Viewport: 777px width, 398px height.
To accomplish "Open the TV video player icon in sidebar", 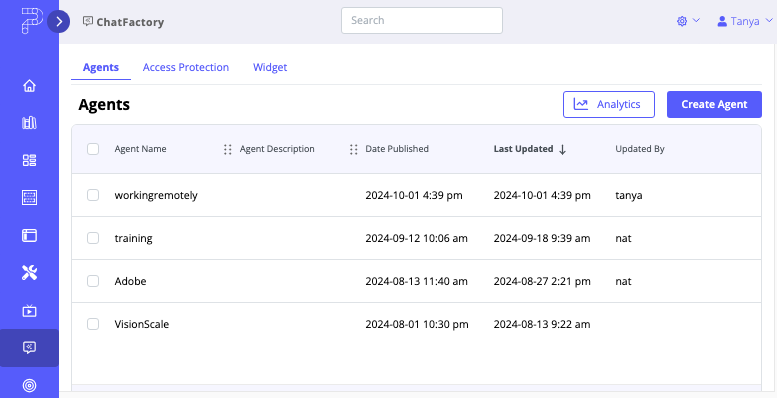I will [29, 311].
